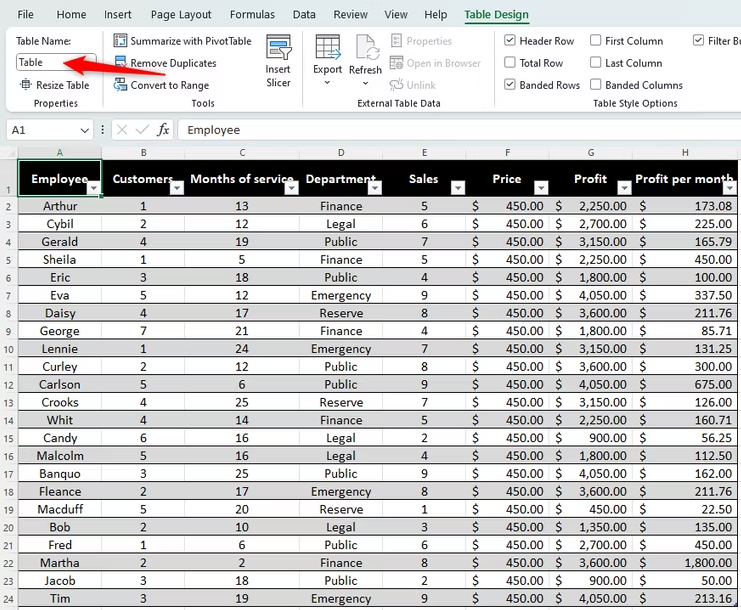
Task: Click Summarize with PivotTable icon
Action: (120, 41)
